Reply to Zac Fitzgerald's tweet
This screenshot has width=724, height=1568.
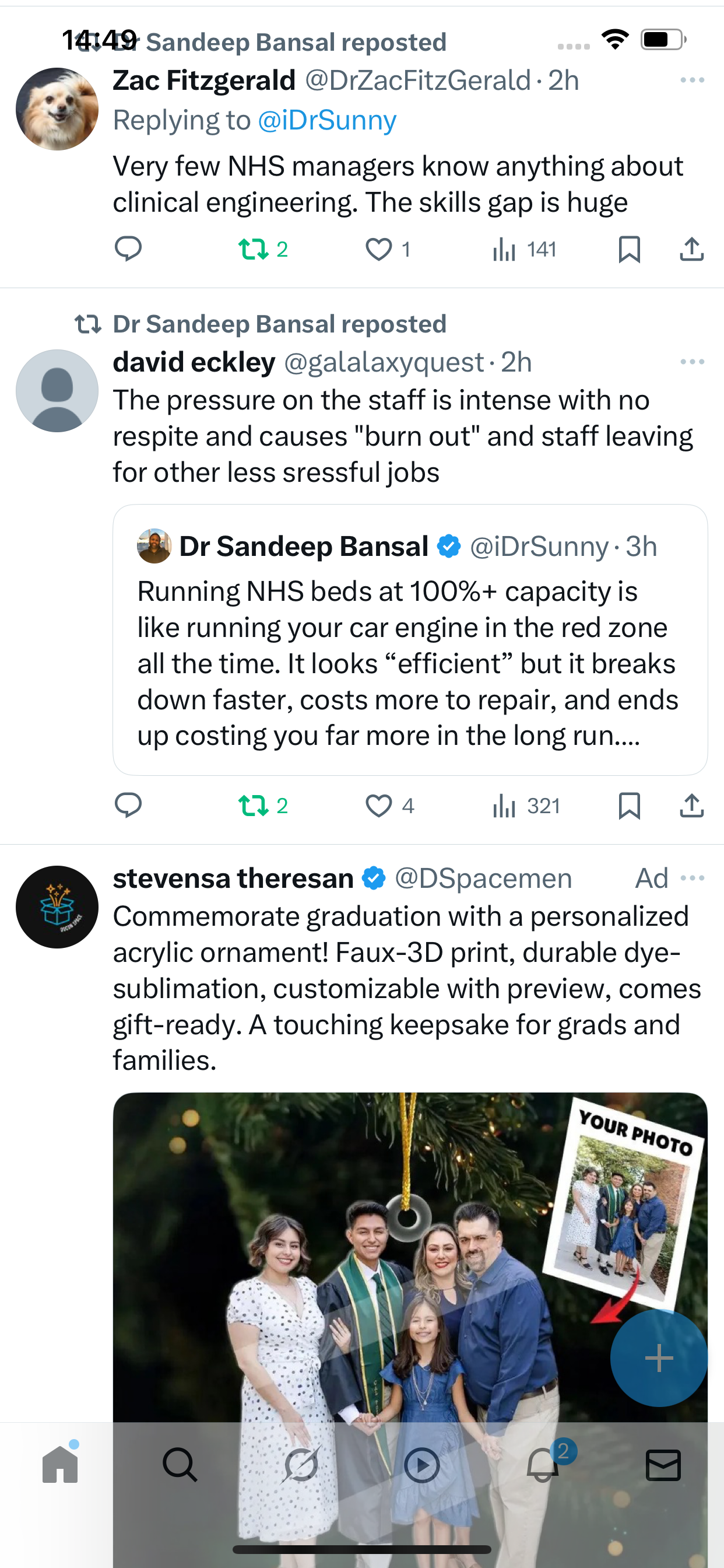[x=128, y=249]
